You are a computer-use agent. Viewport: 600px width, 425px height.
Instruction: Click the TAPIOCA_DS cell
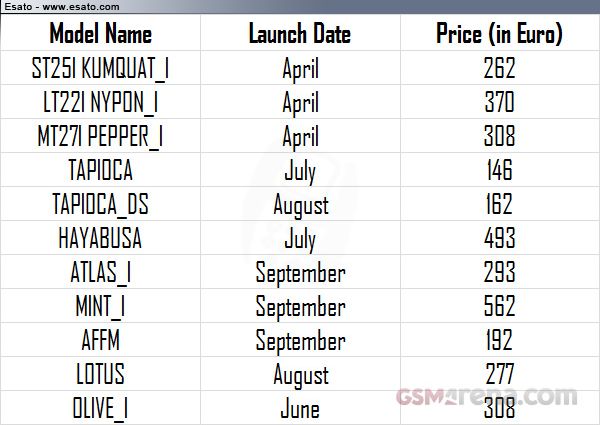(101, 204)
